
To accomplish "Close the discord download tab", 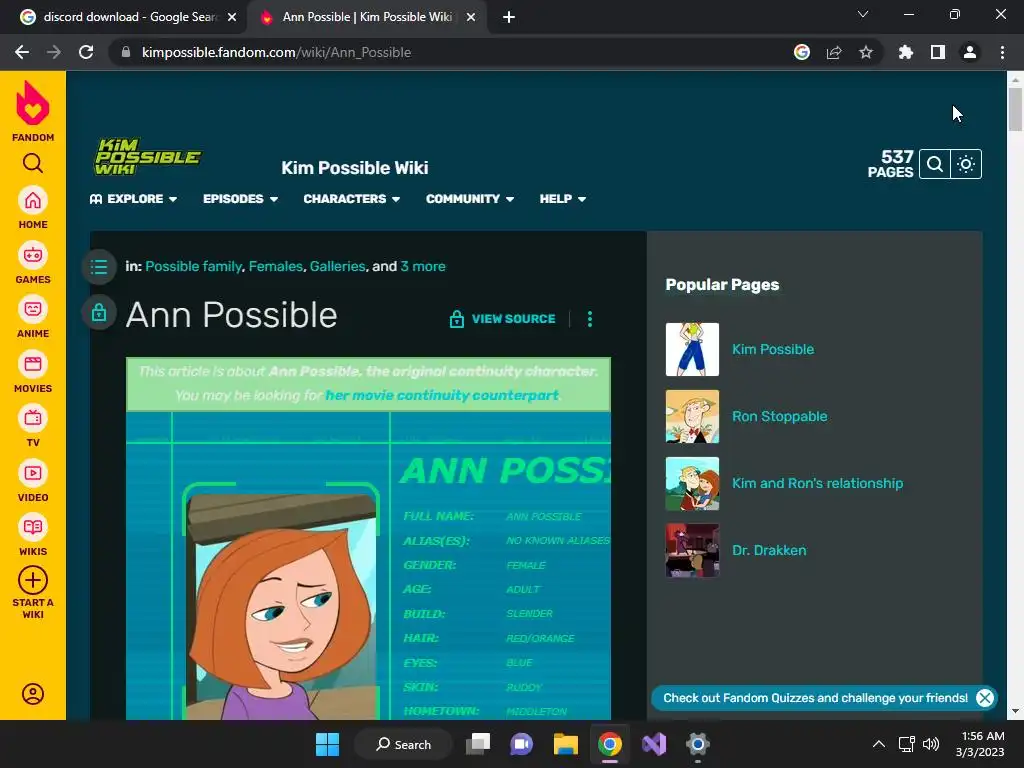I will [232, 18].
